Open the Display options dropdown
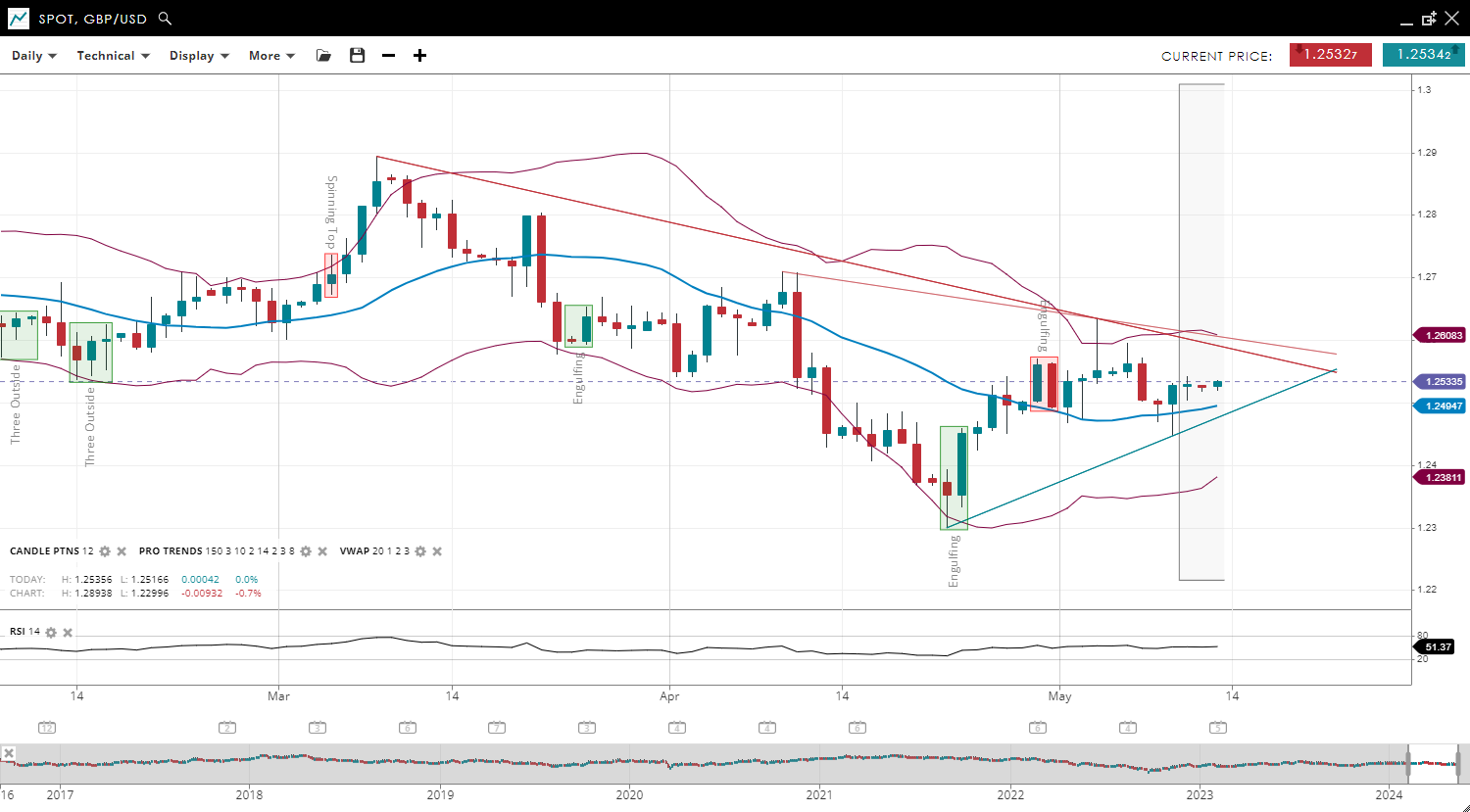The width and height of the screenshot is (1470, 812). click(x=199, y=56)
